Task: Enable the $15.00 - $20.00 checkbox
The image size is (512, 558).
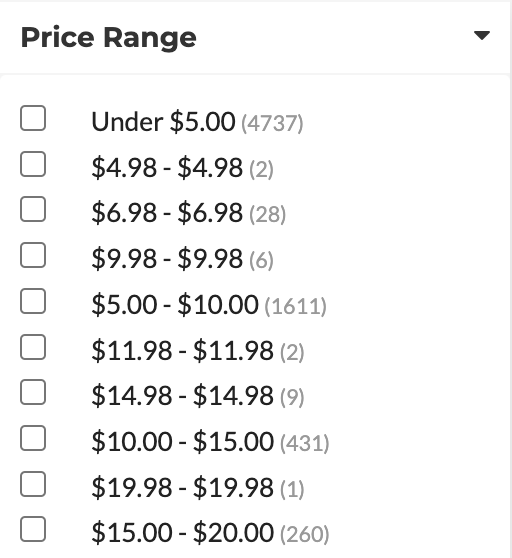Action: (33, 529)
